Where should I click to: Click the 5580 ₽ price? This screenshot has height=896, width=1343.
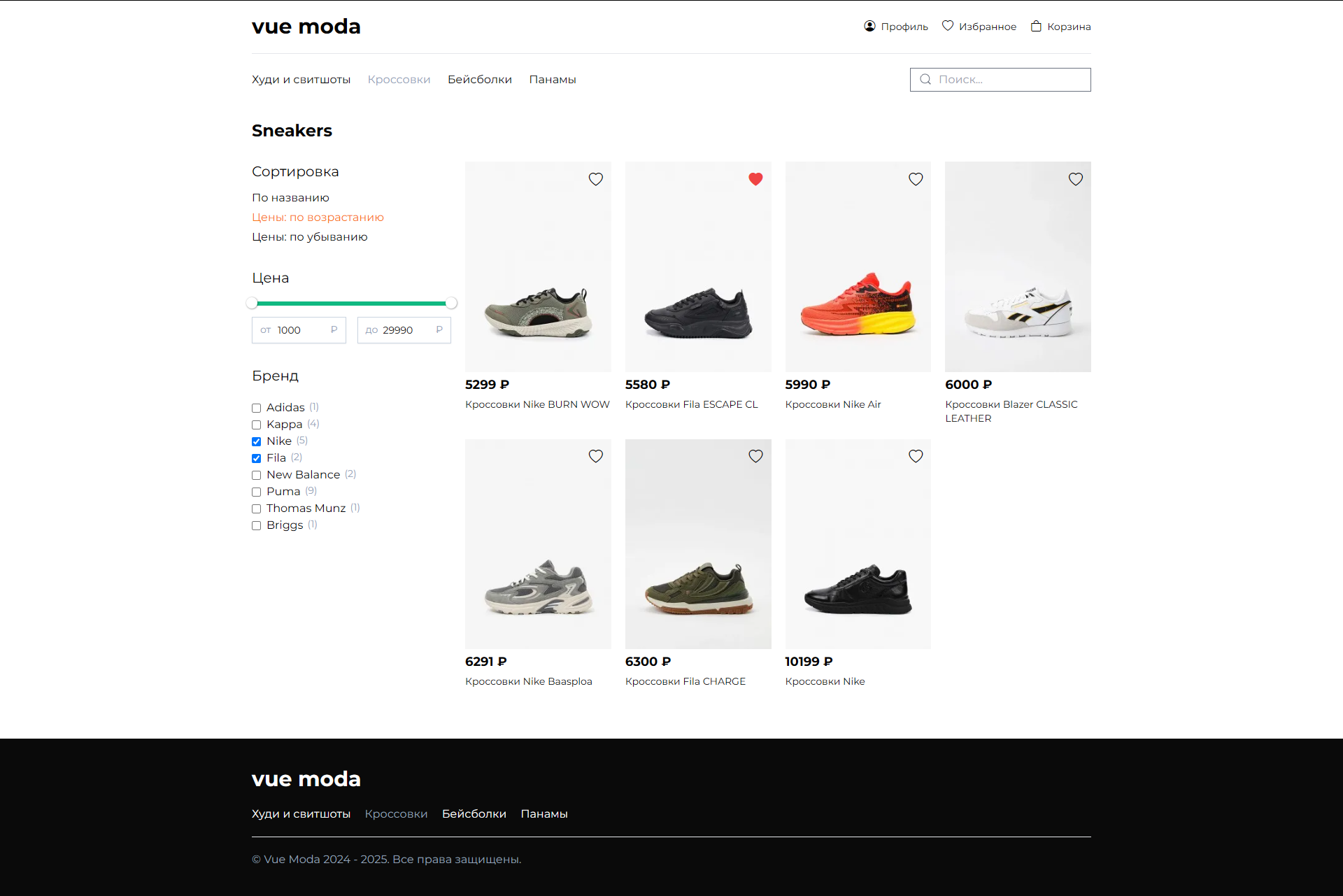tap(648, 385)
